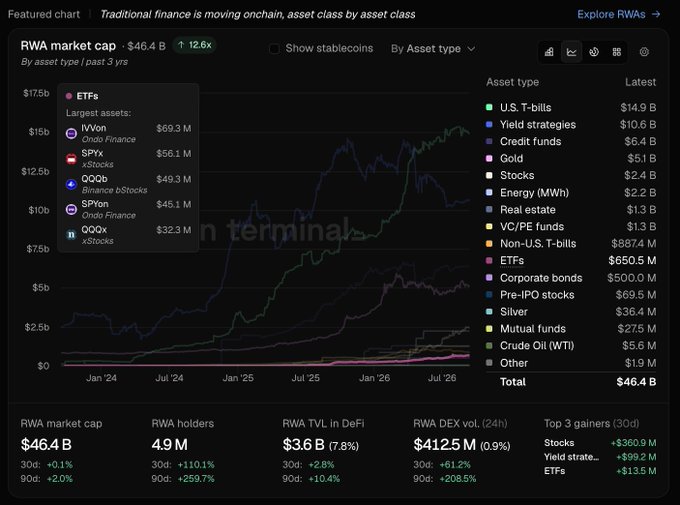
Task: Switch to the pie chart view
Action: click(594, 52)
